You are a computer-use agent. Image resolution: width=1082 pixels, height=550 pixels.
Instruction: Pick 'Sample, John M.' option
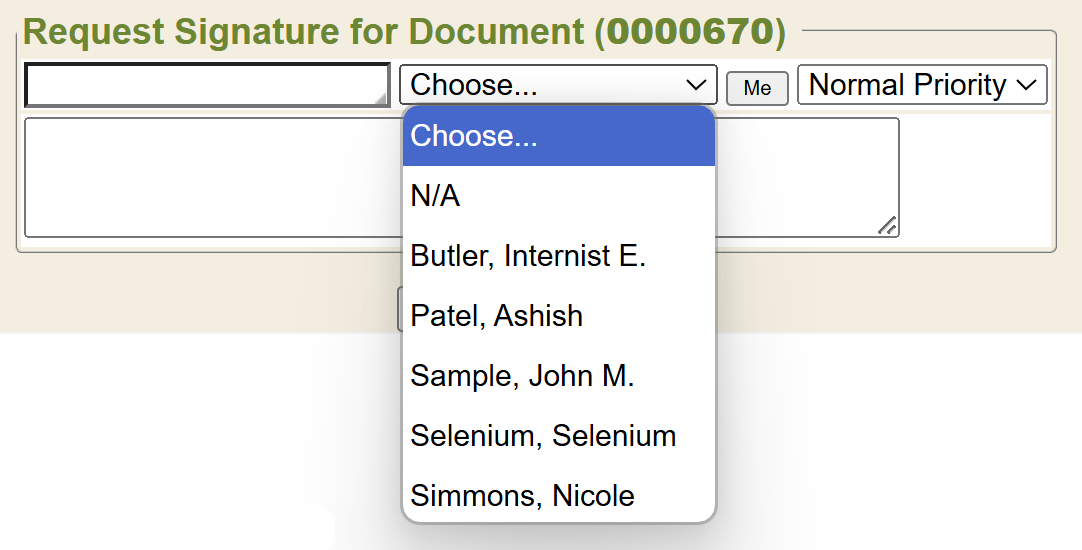coord(522,376)
